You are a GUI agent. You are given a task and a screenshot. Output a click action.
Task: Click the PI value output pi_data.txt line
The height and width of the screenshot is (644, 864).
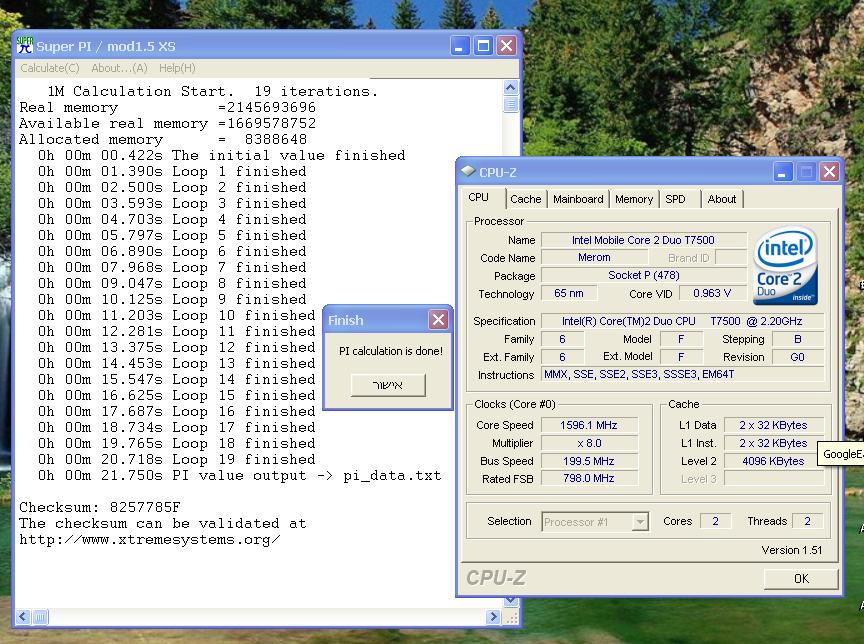pos(239,475)
